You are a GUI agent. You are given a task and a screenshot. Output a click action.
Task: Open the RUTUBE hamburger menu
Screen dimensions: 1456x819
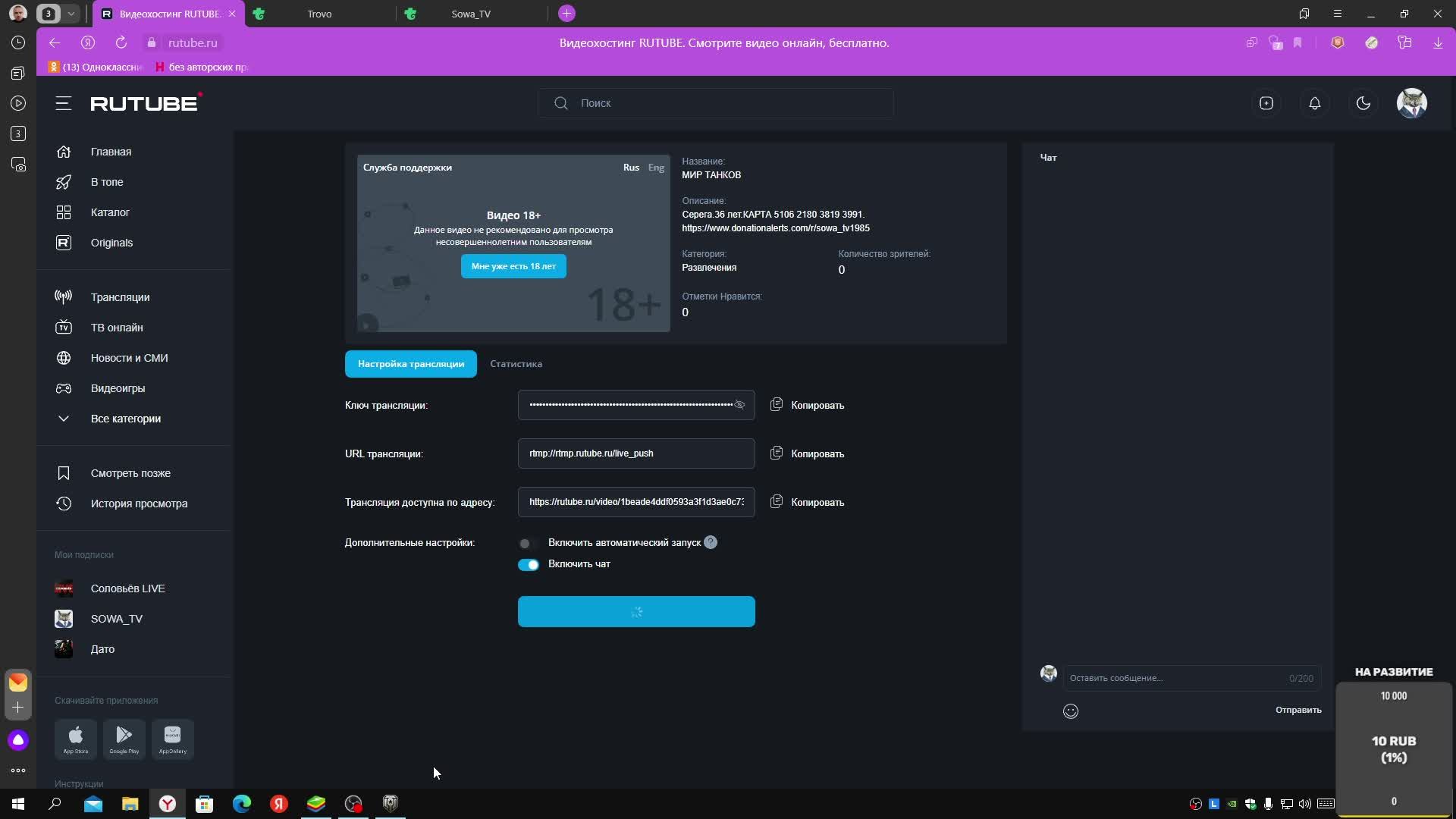tap(64, 103)
